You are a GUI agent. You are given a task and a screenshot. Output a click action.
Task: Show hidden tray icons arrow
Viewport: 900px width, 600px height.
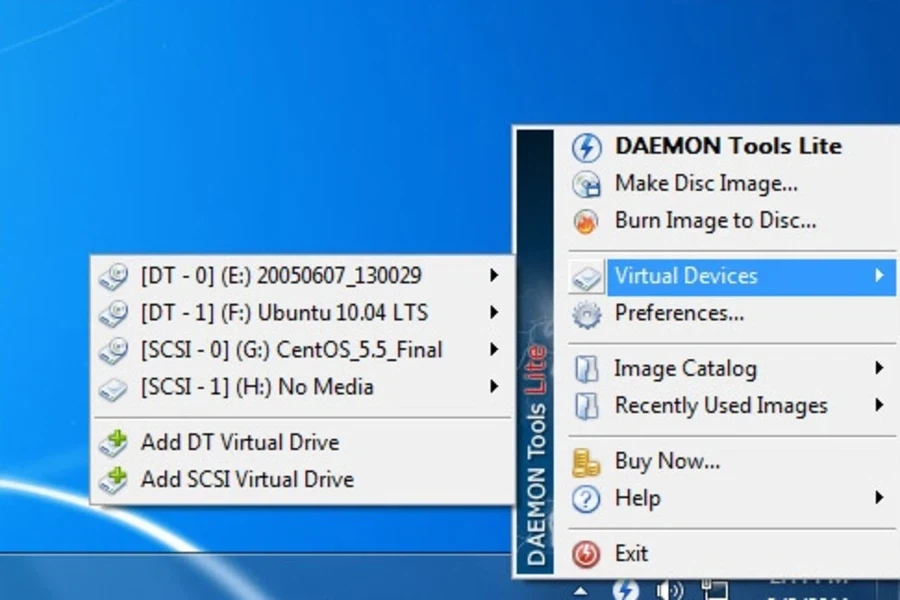(581, 590)
